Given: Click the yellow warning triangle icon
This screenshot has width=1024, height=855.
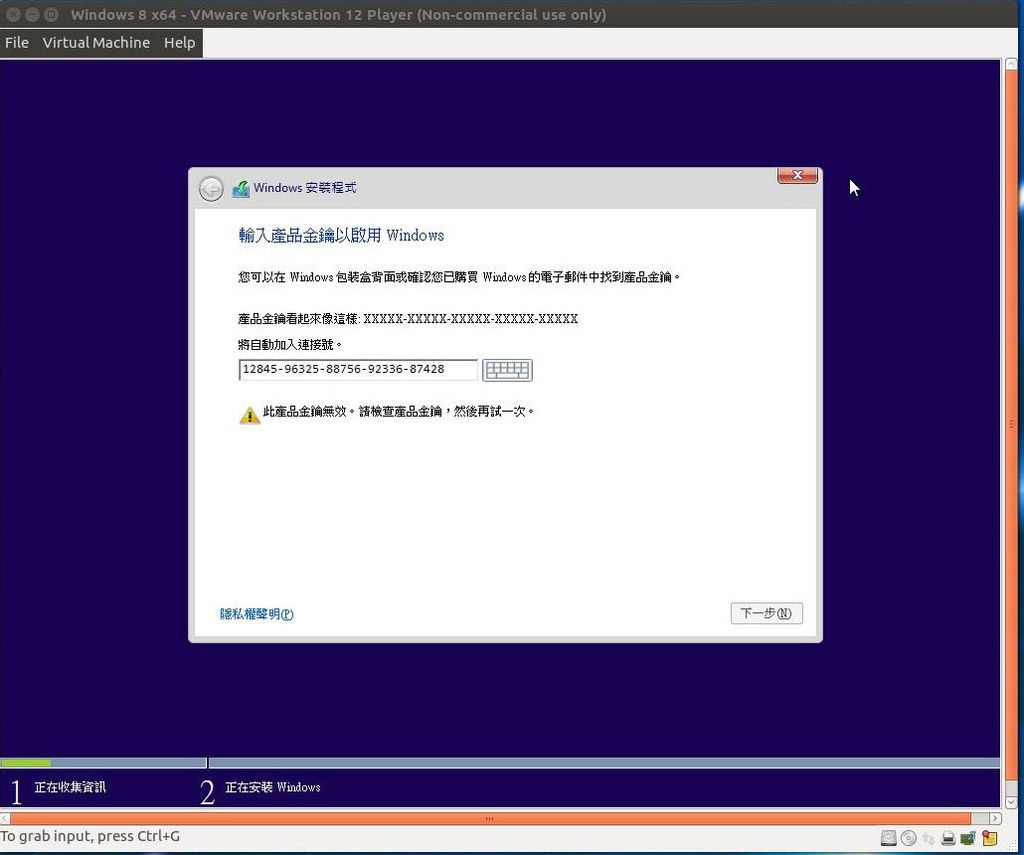Looking at the screenshot, I should click(x=249, y=413).
